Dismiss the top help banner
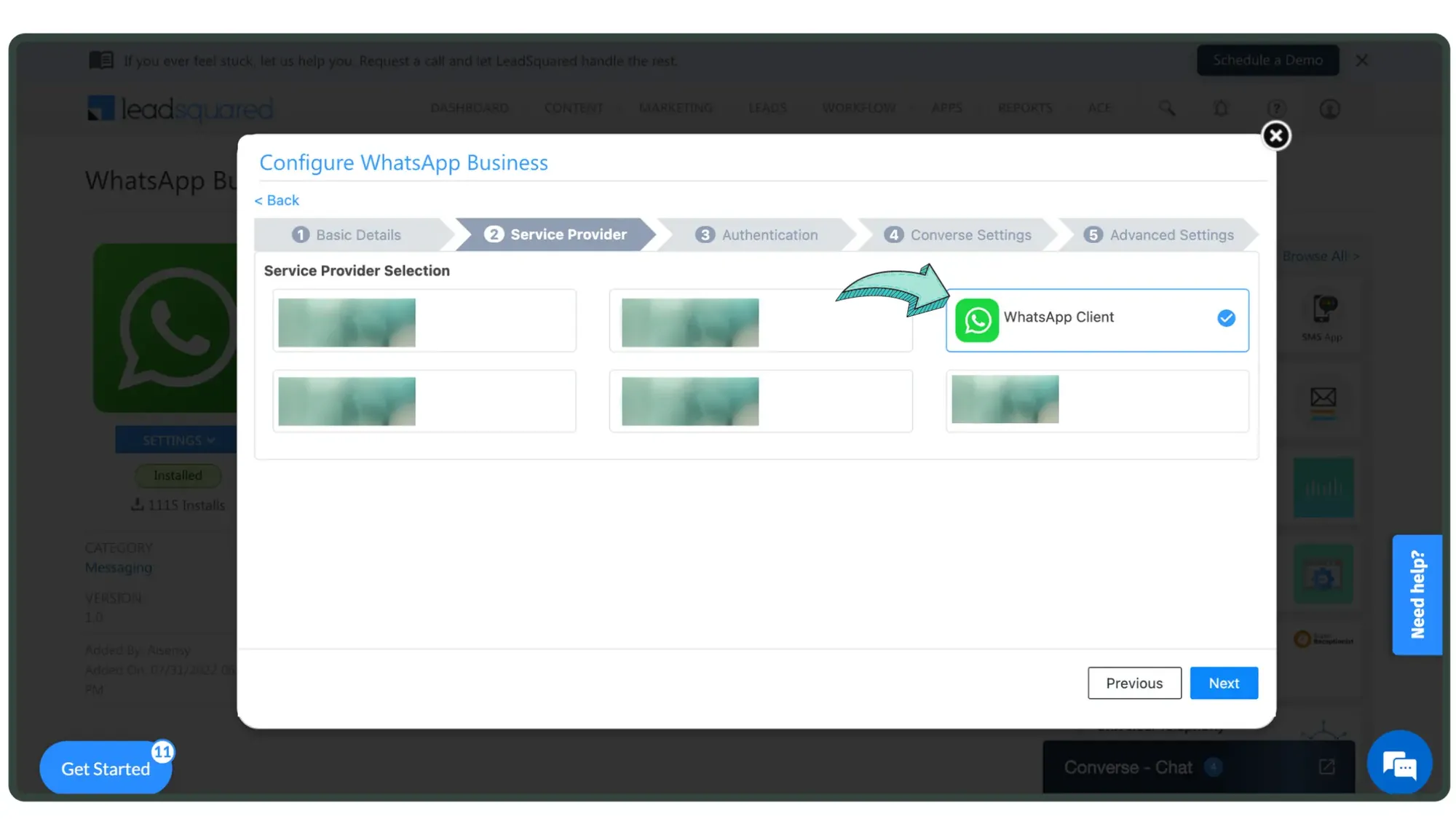The width and height of the screenshot is (1456, 819). pos(1361,60)
